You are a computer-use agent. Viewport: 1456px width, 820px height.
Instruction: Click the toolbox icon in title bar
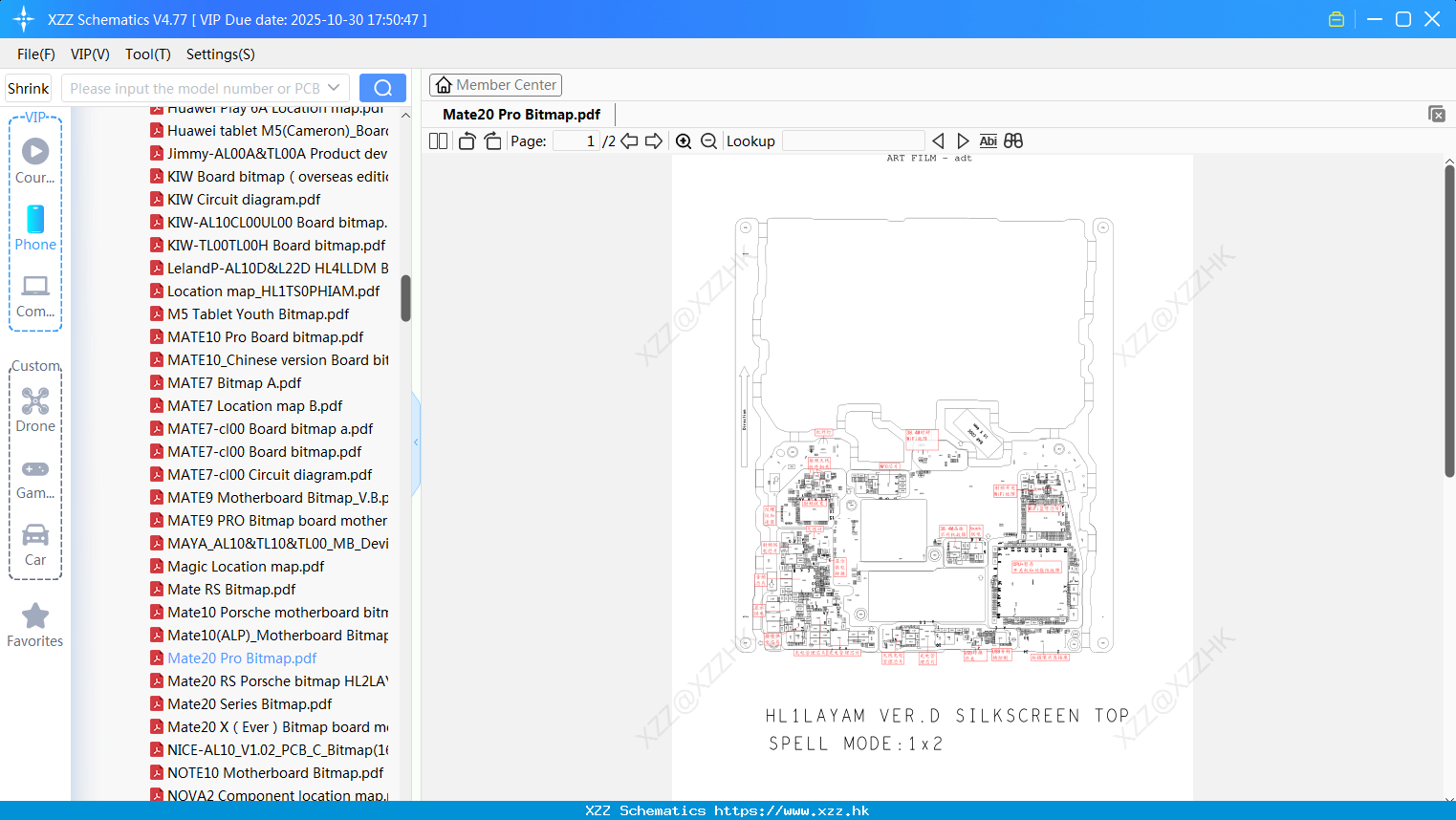tap(1336, 19)
